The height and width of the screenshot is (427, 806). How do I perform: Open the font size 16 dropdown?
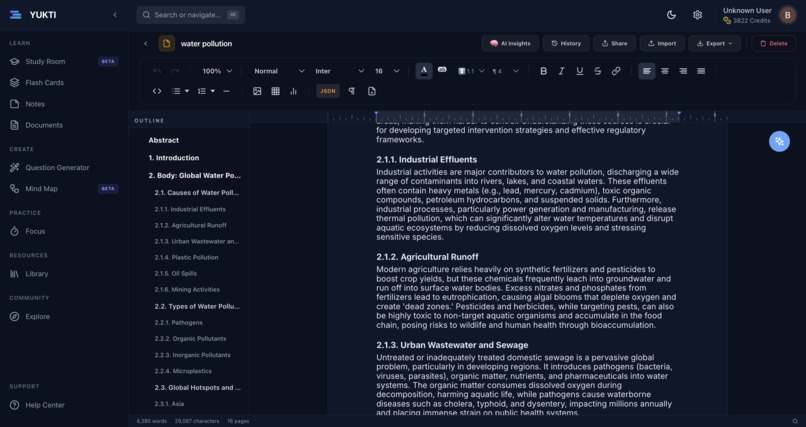[387, 71]
